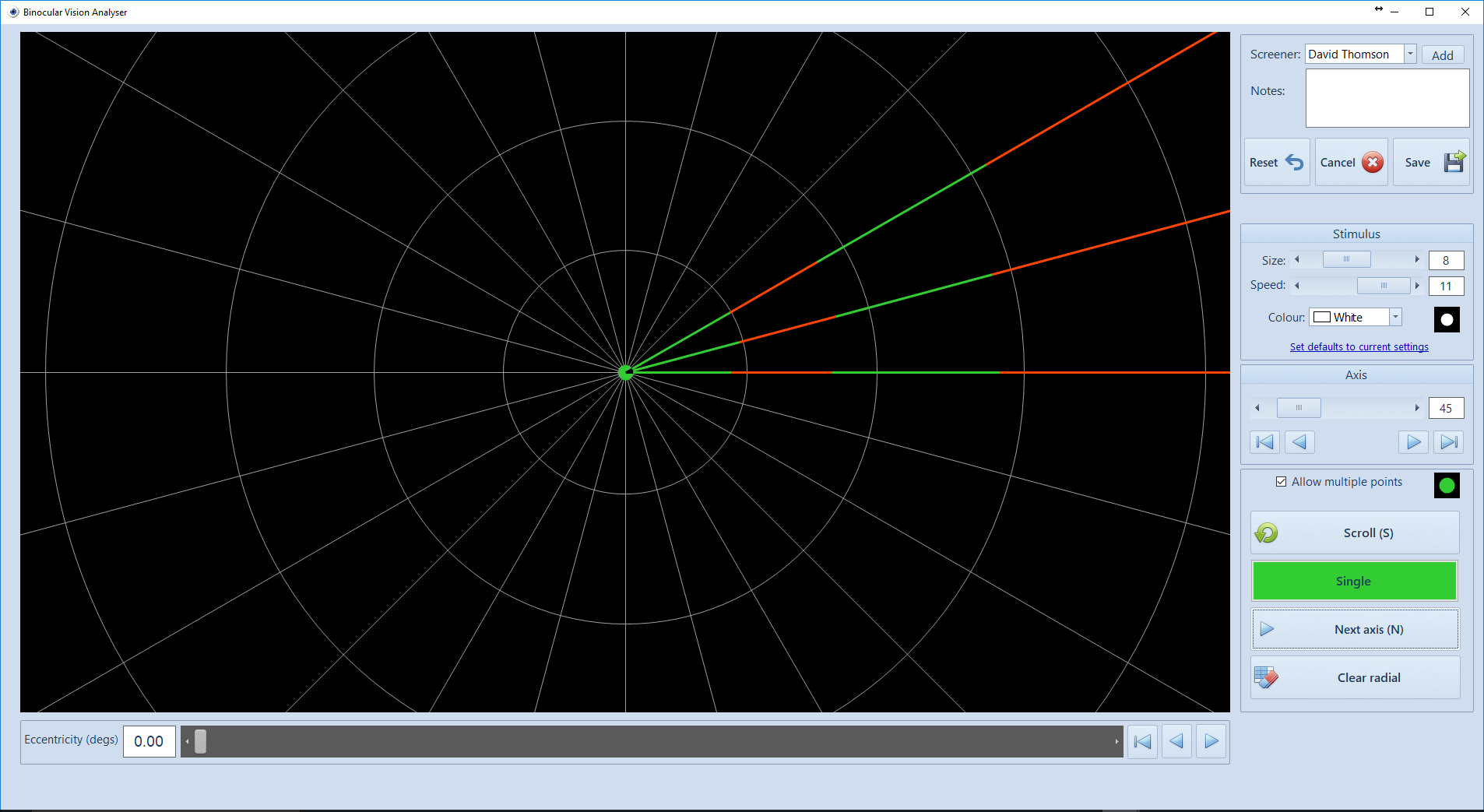The image size is (1484, 812).
Task: Step to next axis arrow icon
Action: pos(1412,442)
